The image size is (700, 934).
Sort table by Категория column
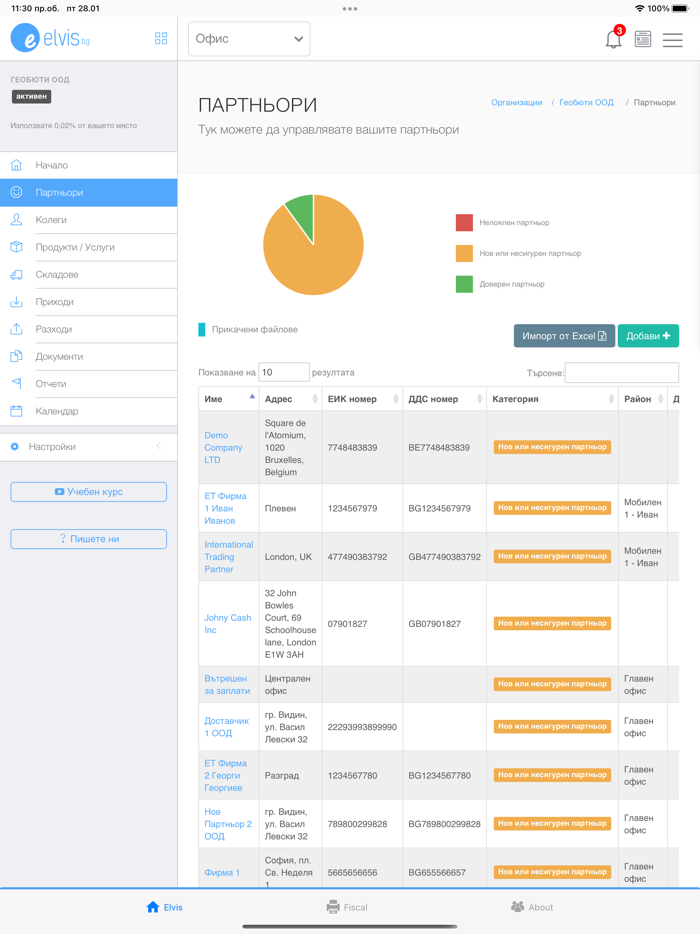coord(551,399)
